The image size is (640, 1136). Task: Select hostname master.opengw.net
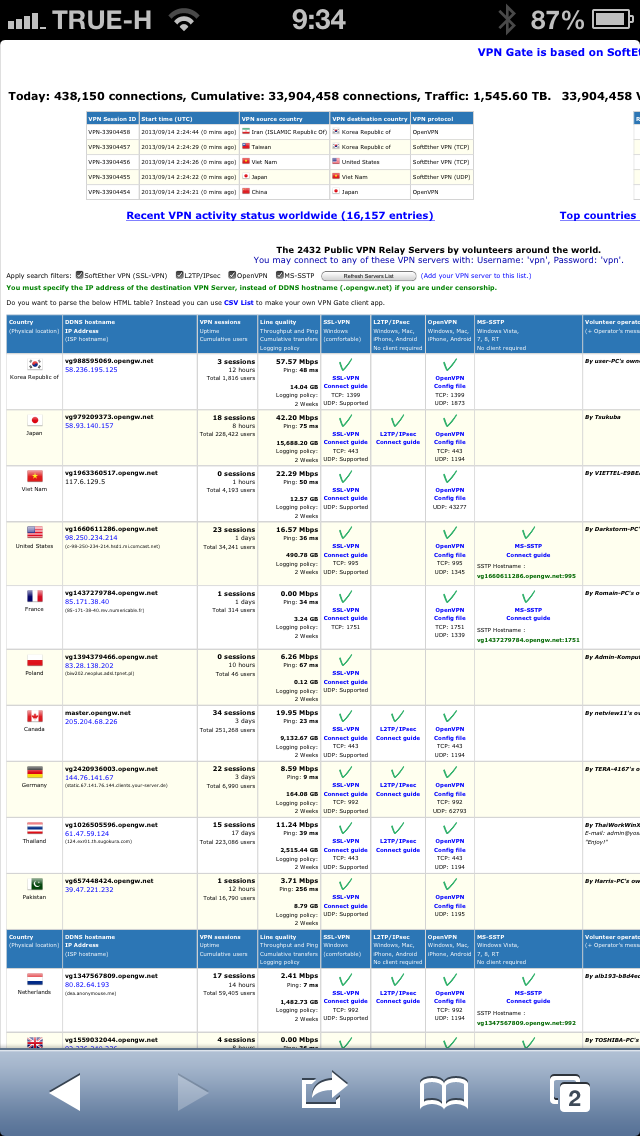point(97,713)
